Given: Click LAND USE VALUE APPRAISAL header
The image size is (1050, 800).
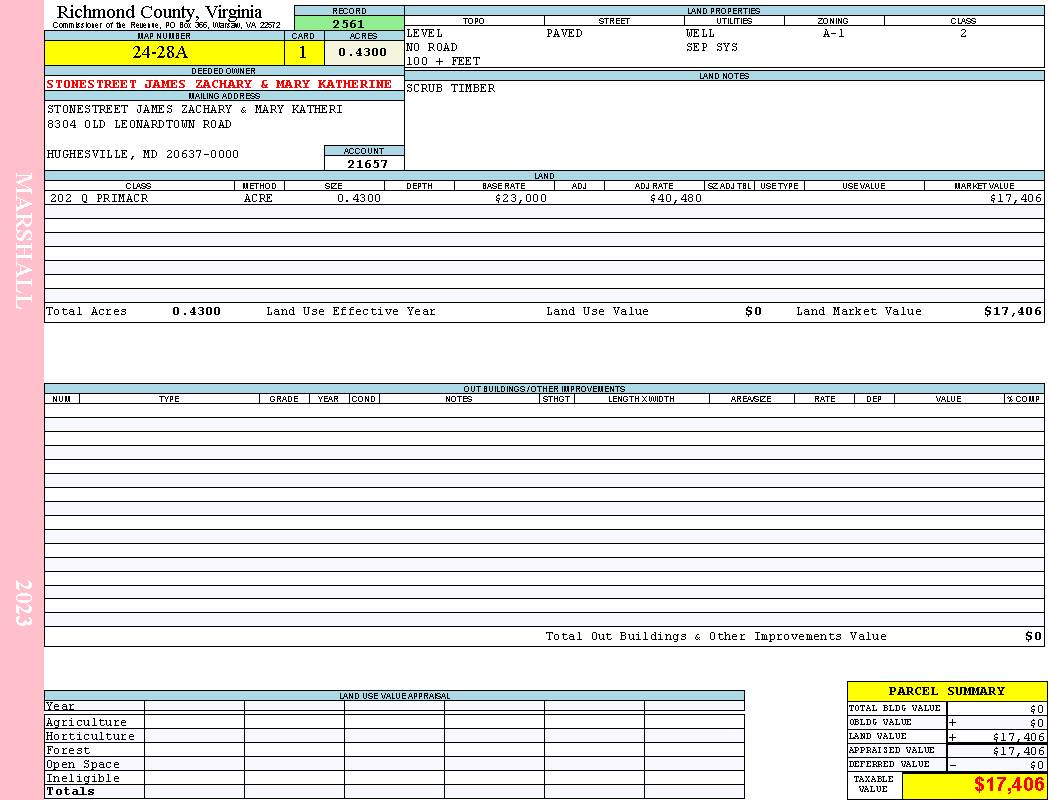Looking at the screenshot, I should (394, 696).
